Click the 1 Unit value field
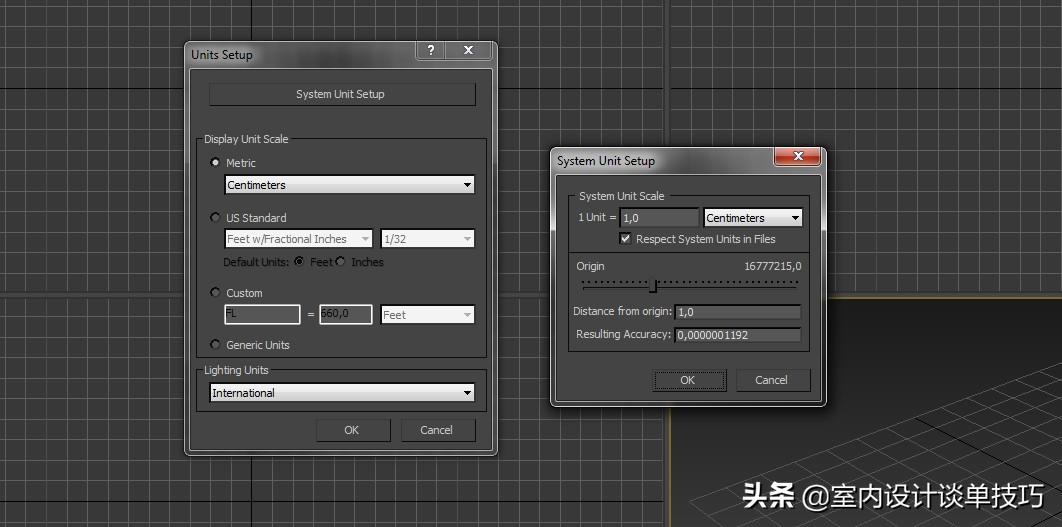The height and width of the screenshot is (527, 1062). pos(659,218)
